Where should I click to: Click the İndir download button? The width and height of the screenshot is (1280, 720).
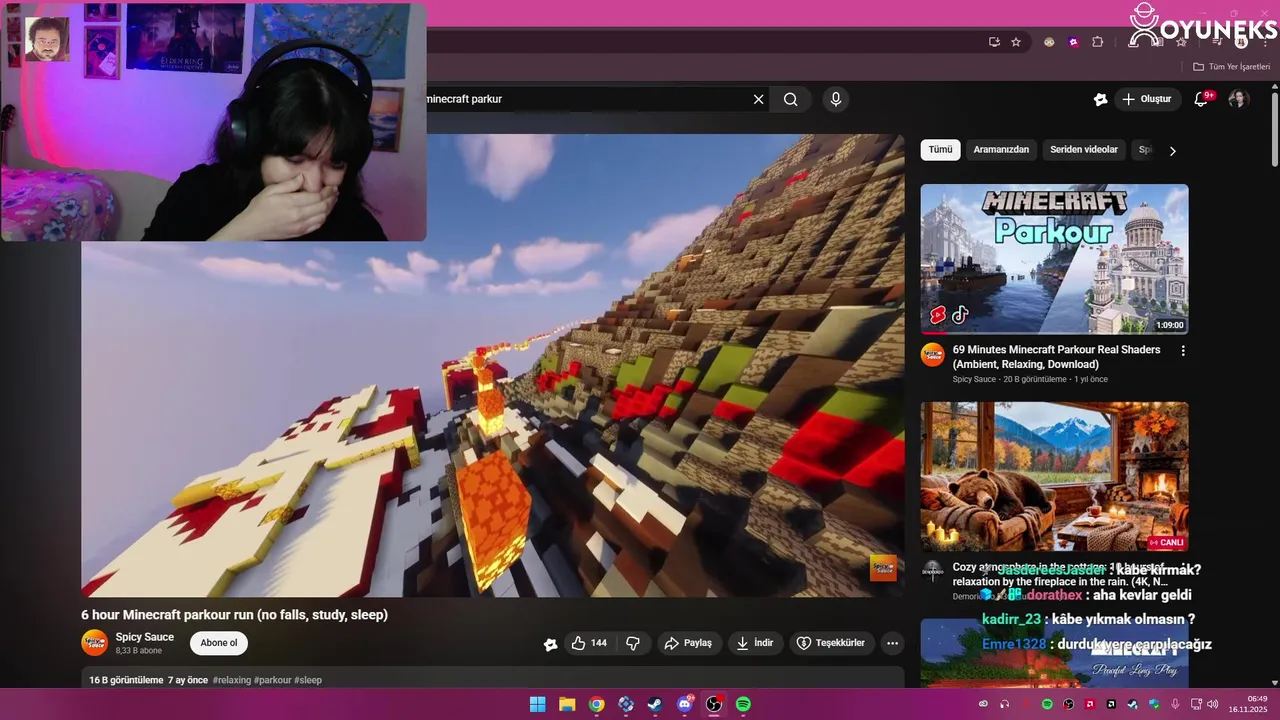point(755,643)
